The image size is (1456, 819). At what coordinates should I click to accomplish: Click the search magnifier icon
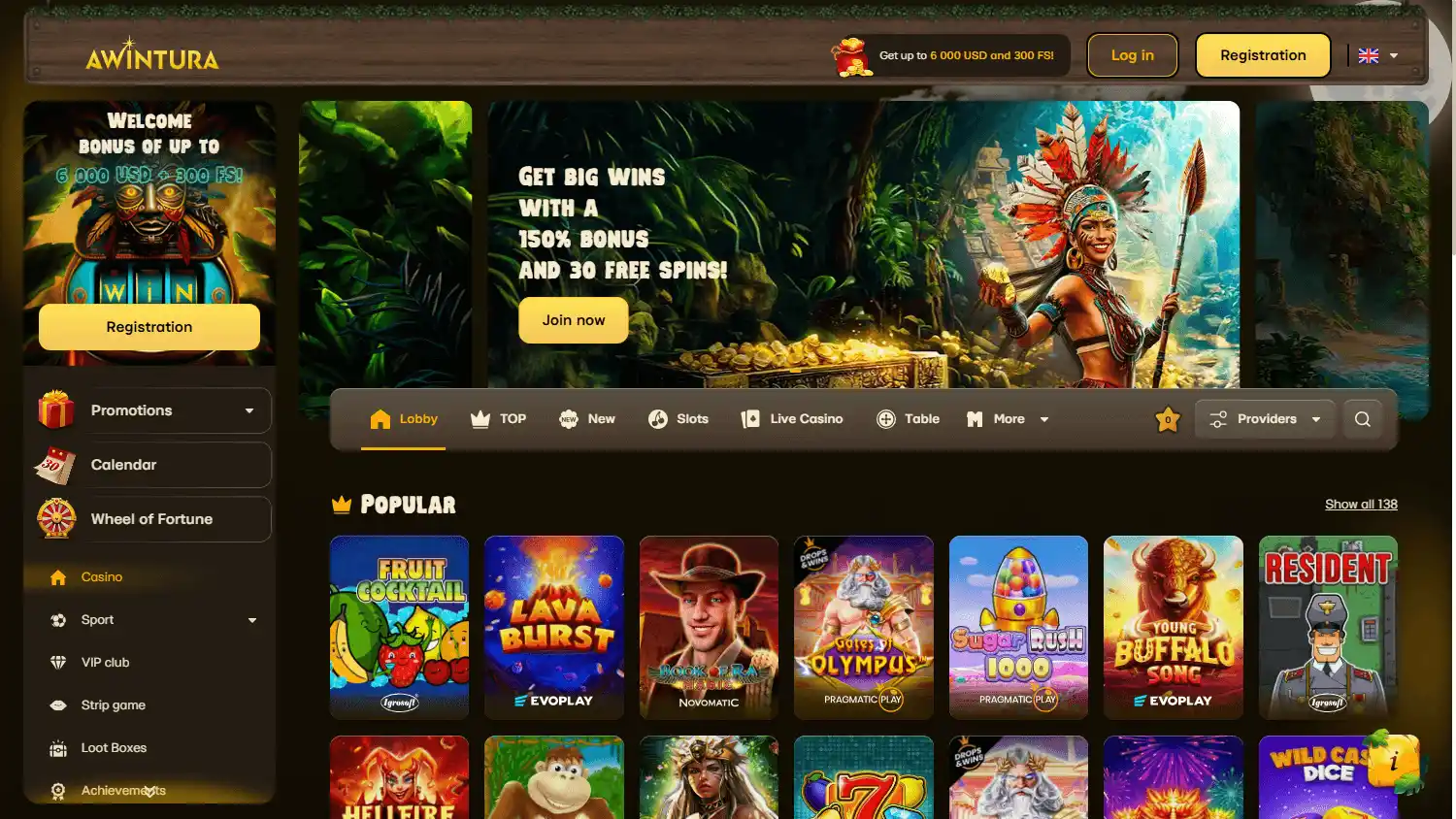pos(1363,419)
